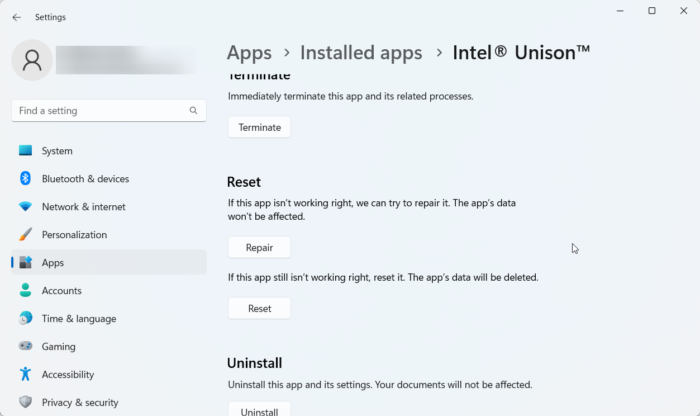
Task: Navigate to Installed apps breadcrumb
Action: (361, 52)
